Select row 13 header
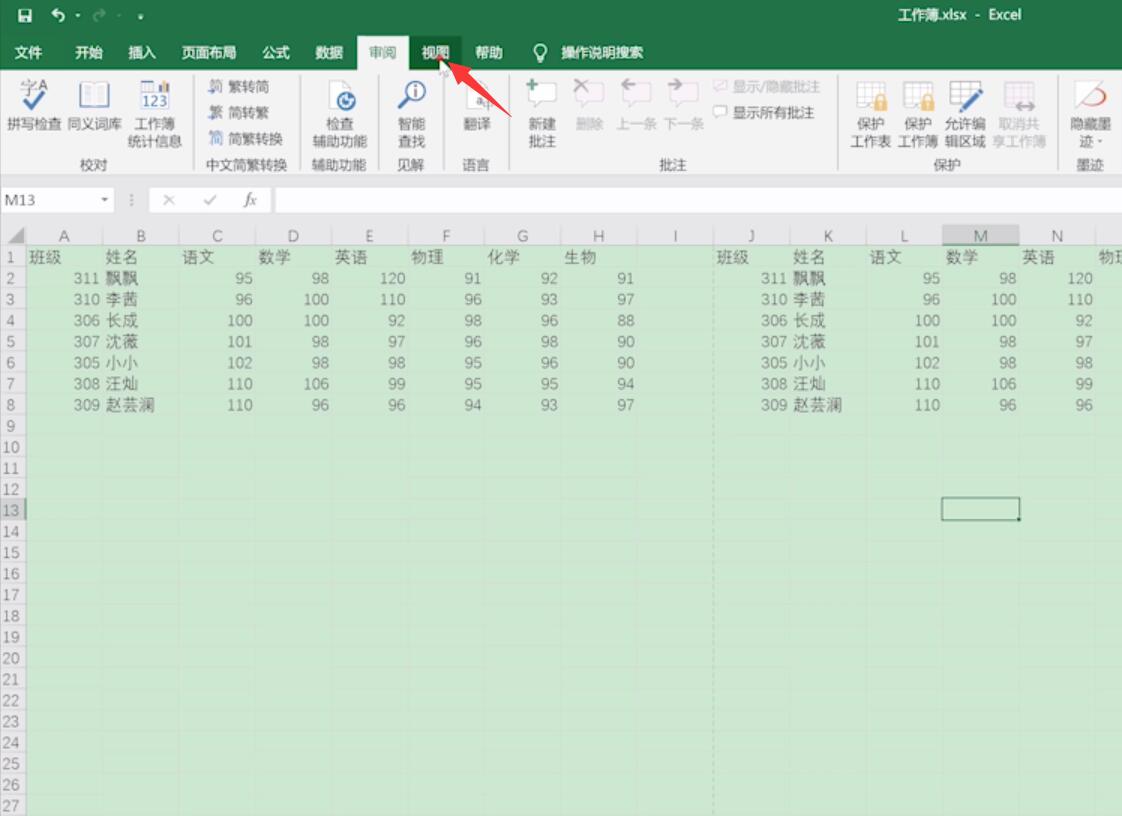The height and width of the screenshot is (816, 1122). click(12, 510)
